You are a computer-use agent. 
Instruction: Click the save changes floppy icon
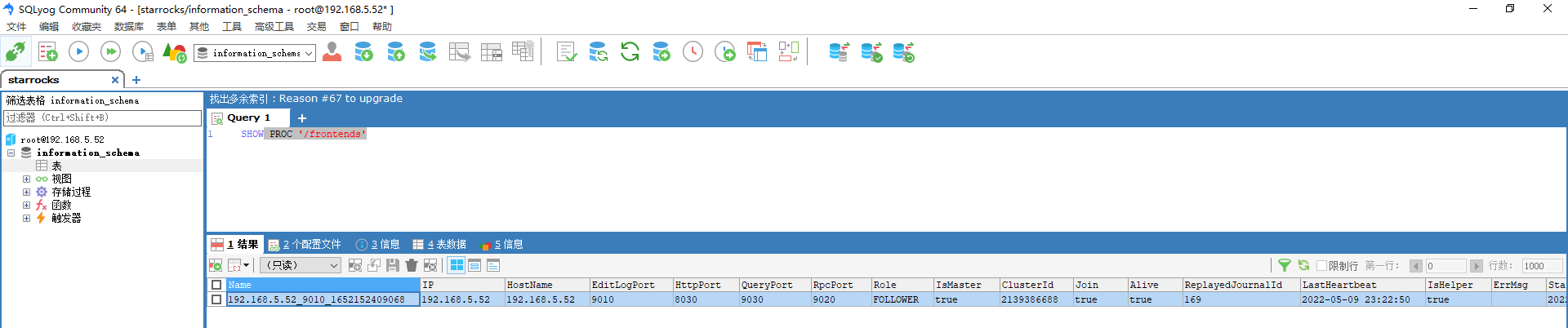click(393, 265)
